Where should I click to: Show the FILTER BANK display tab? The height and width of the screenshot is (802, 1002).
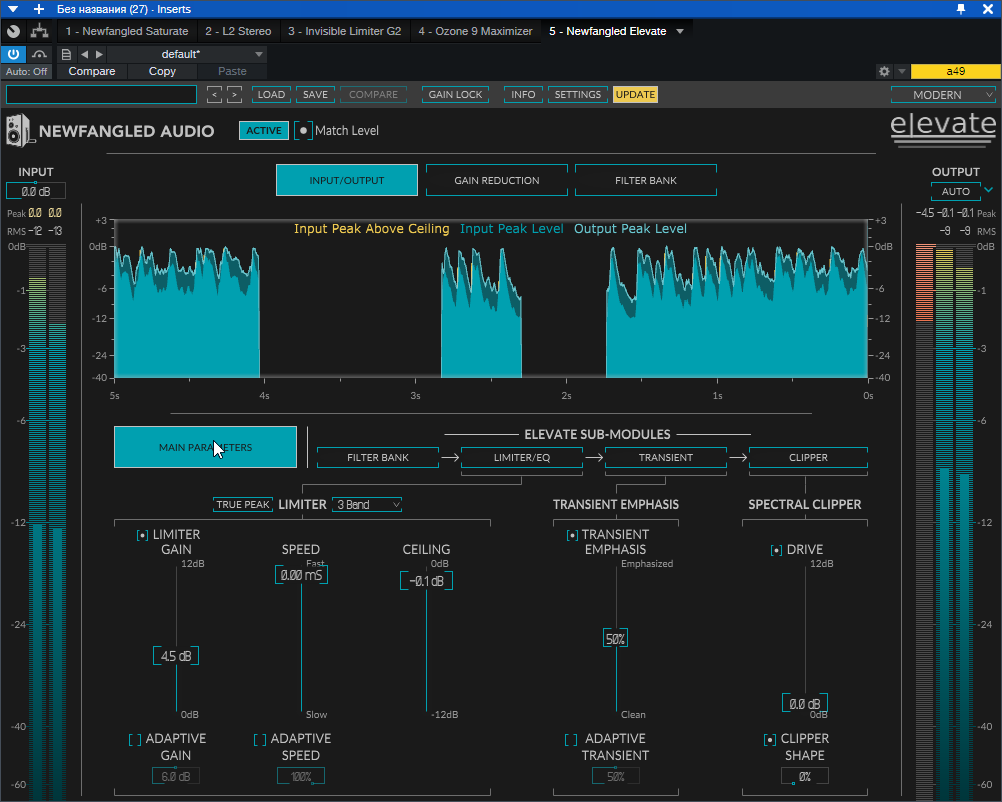pos(645,180)
